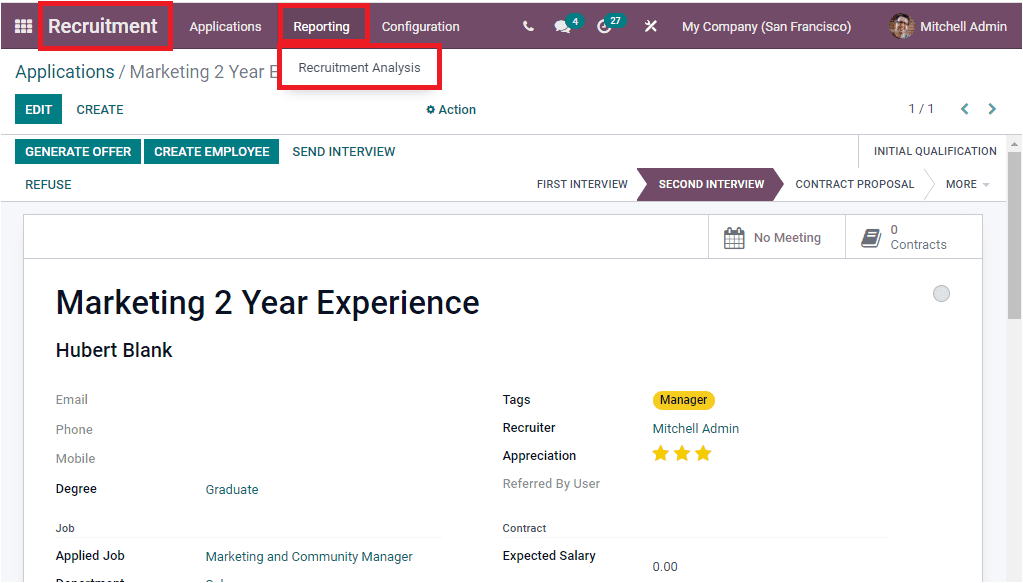The width and height of the screenshot is (1023, 583).
Task: Switch to the Applications menu
Action: 225,26
